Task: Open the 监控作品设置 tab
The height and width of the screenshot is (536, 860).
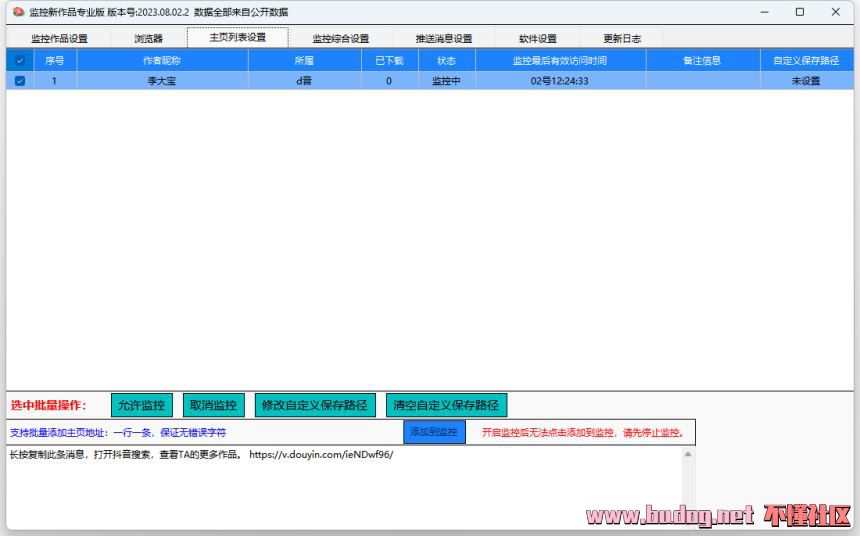Action: (x=59, y=39)
